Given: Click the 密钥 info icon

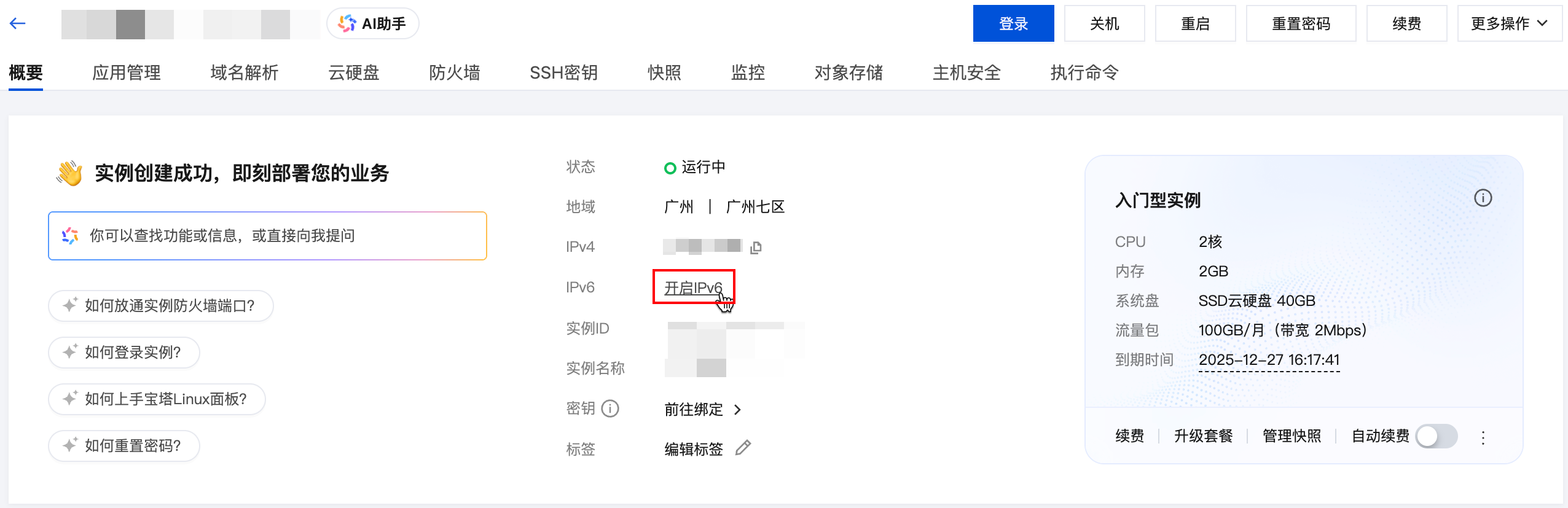Looking at the screenshot, I should pyautogui.click(x=610, y=408).
